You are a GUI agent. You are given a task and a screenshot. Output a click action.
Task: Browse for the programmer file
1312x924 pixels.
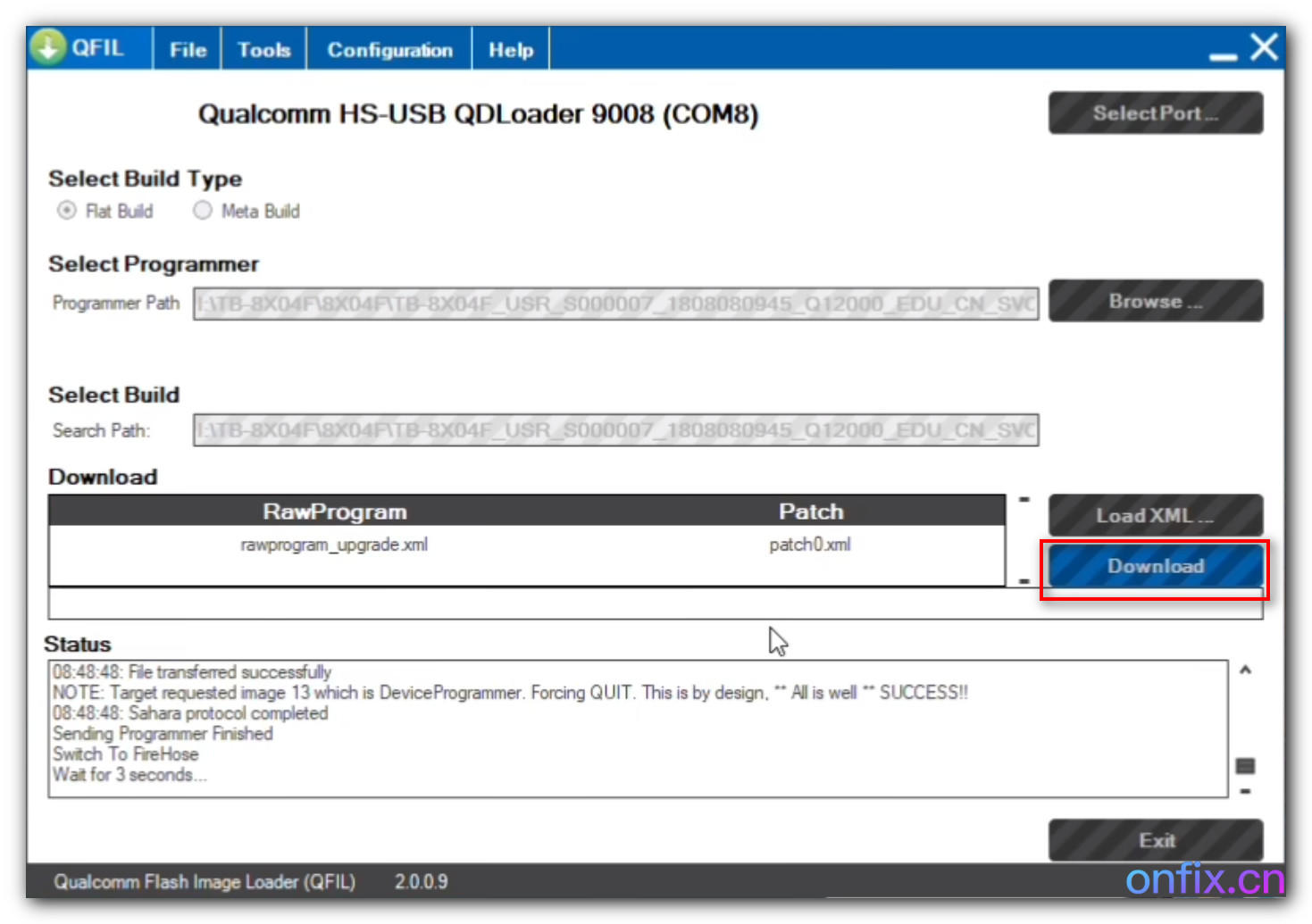coord(1155,301)
